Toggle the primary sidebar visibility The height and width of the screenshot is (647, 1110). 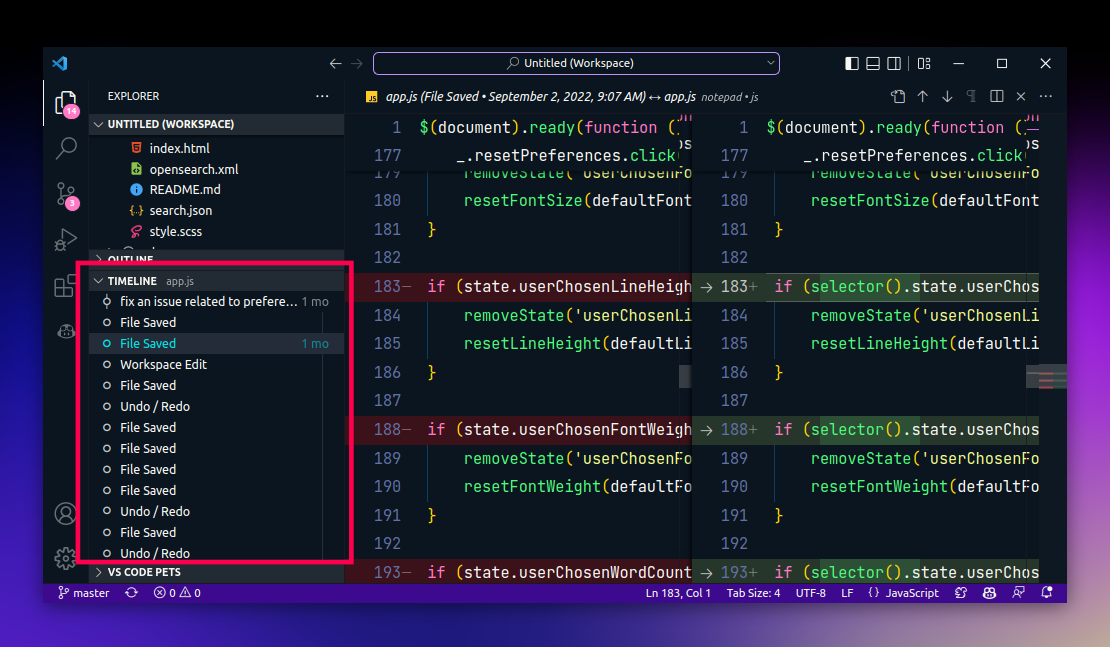(x=851, y=63)
